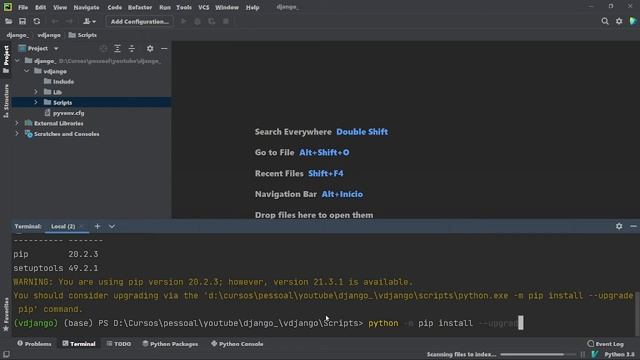Image resolution: width=640 pixels, height=360 pixels.
Task: Expand Scratches and Consoles node
Action: click(x=17, y=133)
